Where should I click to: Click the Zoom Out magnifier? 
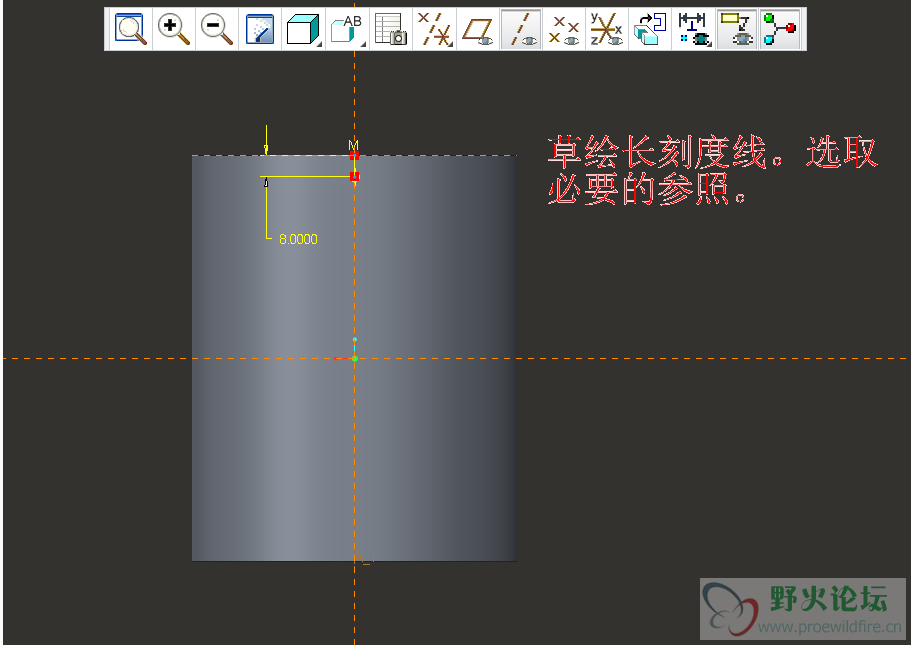pyautogui.click(x=217, y=29)
